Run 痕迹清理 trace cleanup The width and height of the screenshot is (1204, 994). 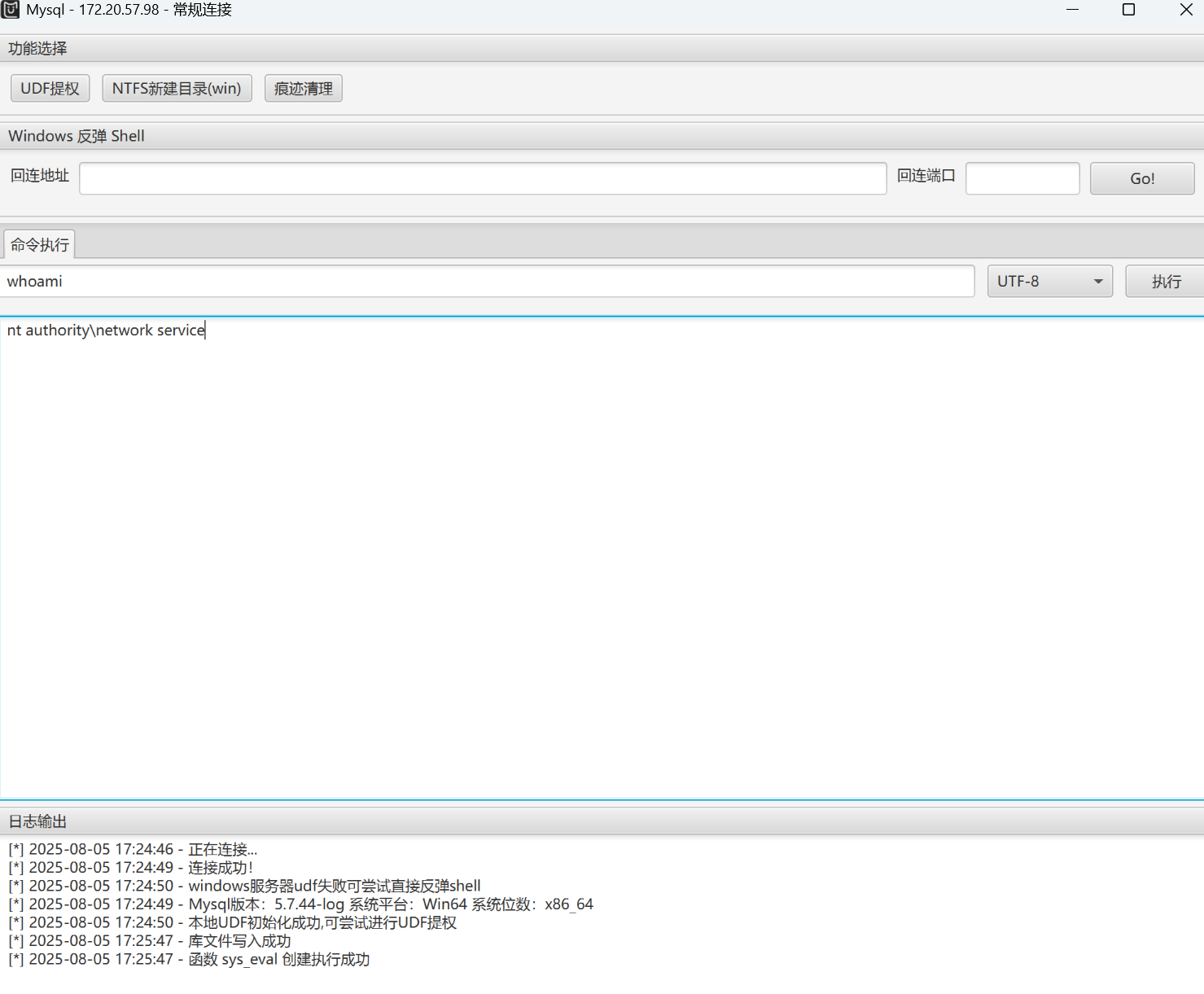click(303, 88)
